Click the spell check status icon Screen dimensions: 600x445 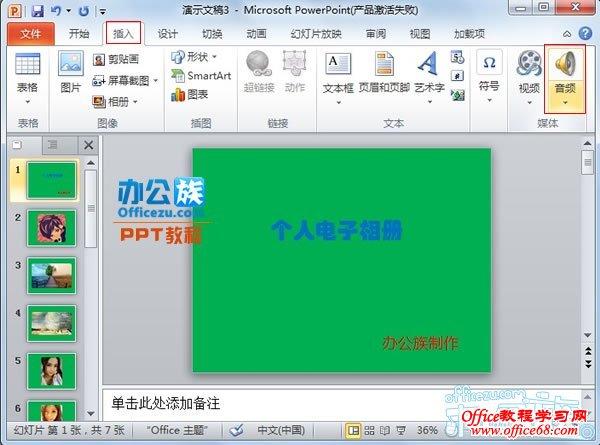point(237,430)
